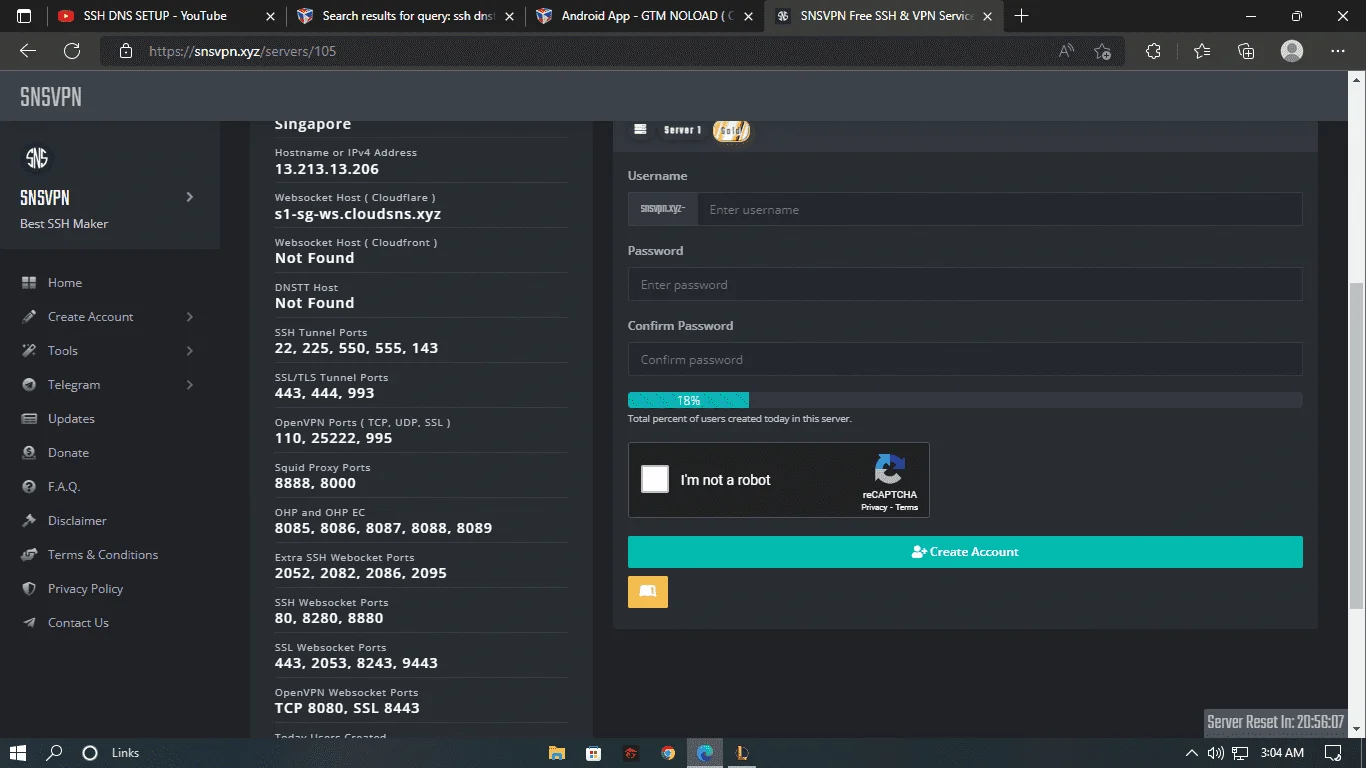
Task: Focus the Confirm password field
Action: point(965,360)
